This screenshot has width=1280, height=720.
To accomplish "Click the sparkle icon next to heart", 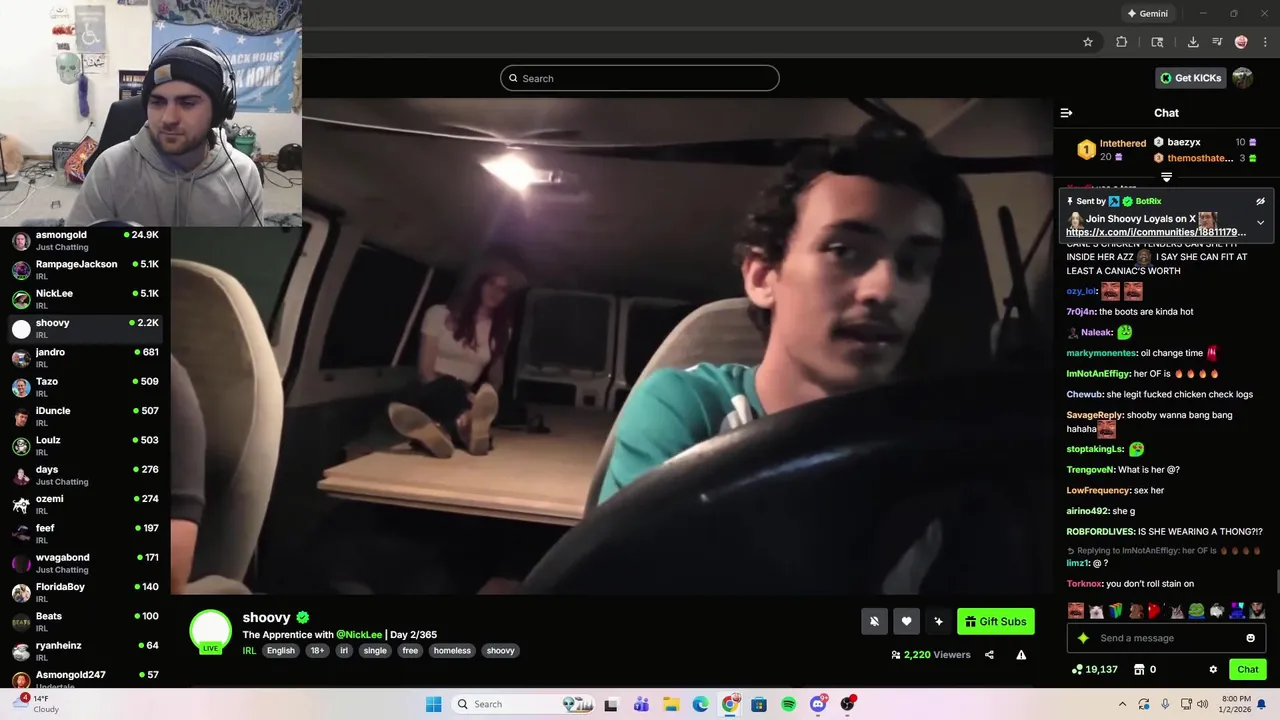I will (x=938, y=622).
